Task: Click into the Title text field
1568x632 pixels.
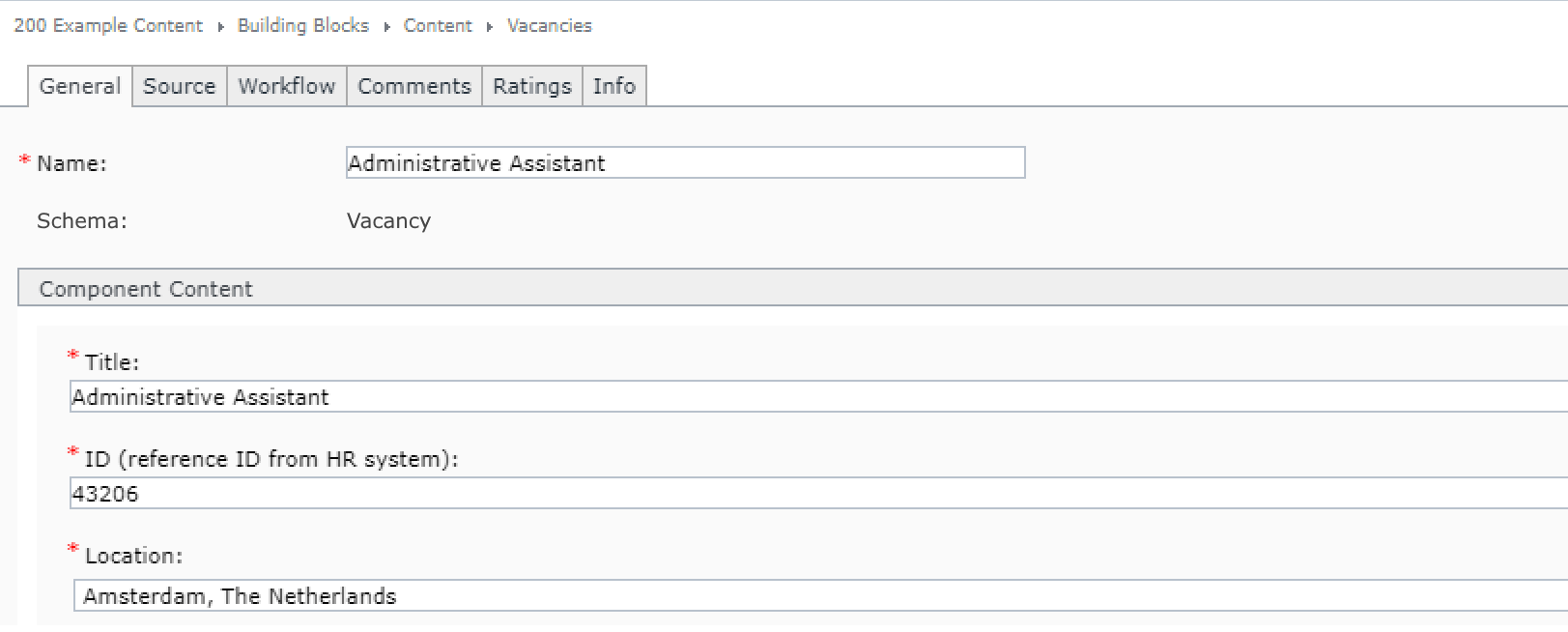Action: pyautogui.click(x=818, y=397)
